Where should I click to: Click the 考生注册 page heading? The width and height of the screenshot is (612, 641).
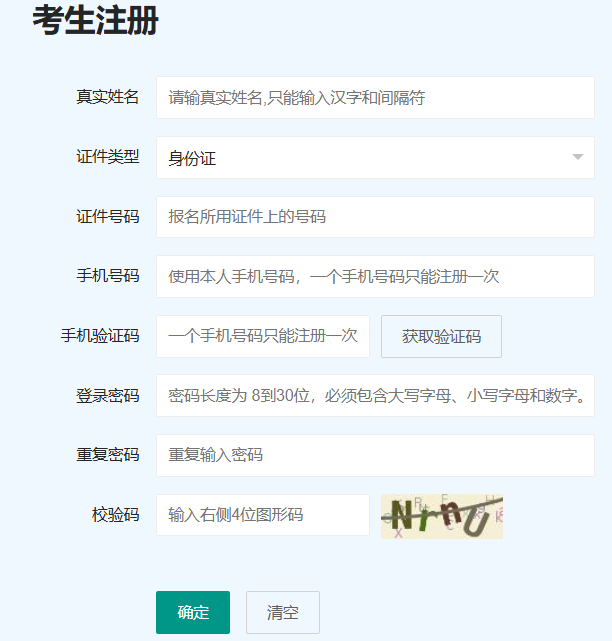(95, 20)
